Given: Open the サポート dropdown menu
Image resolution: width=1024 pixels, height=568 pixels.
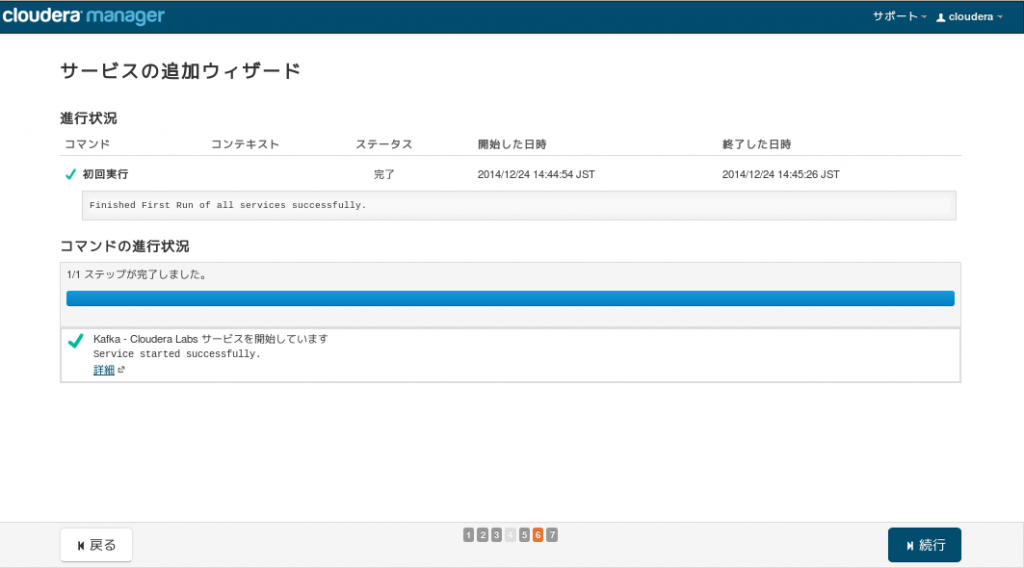Looking at the screenshot, I should point(899,16).
